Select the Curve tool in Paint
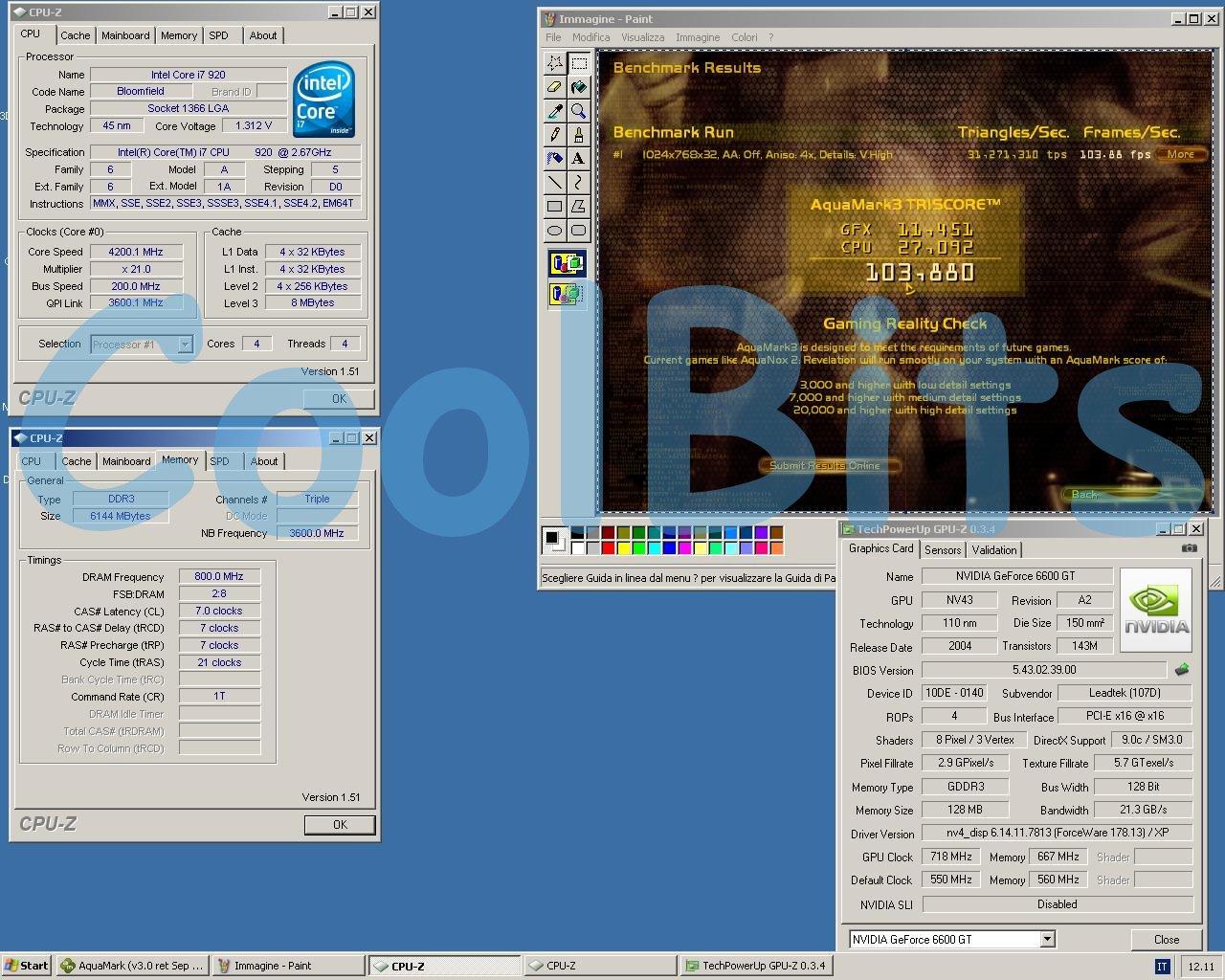1225x980 pixels. pos(579,182)
